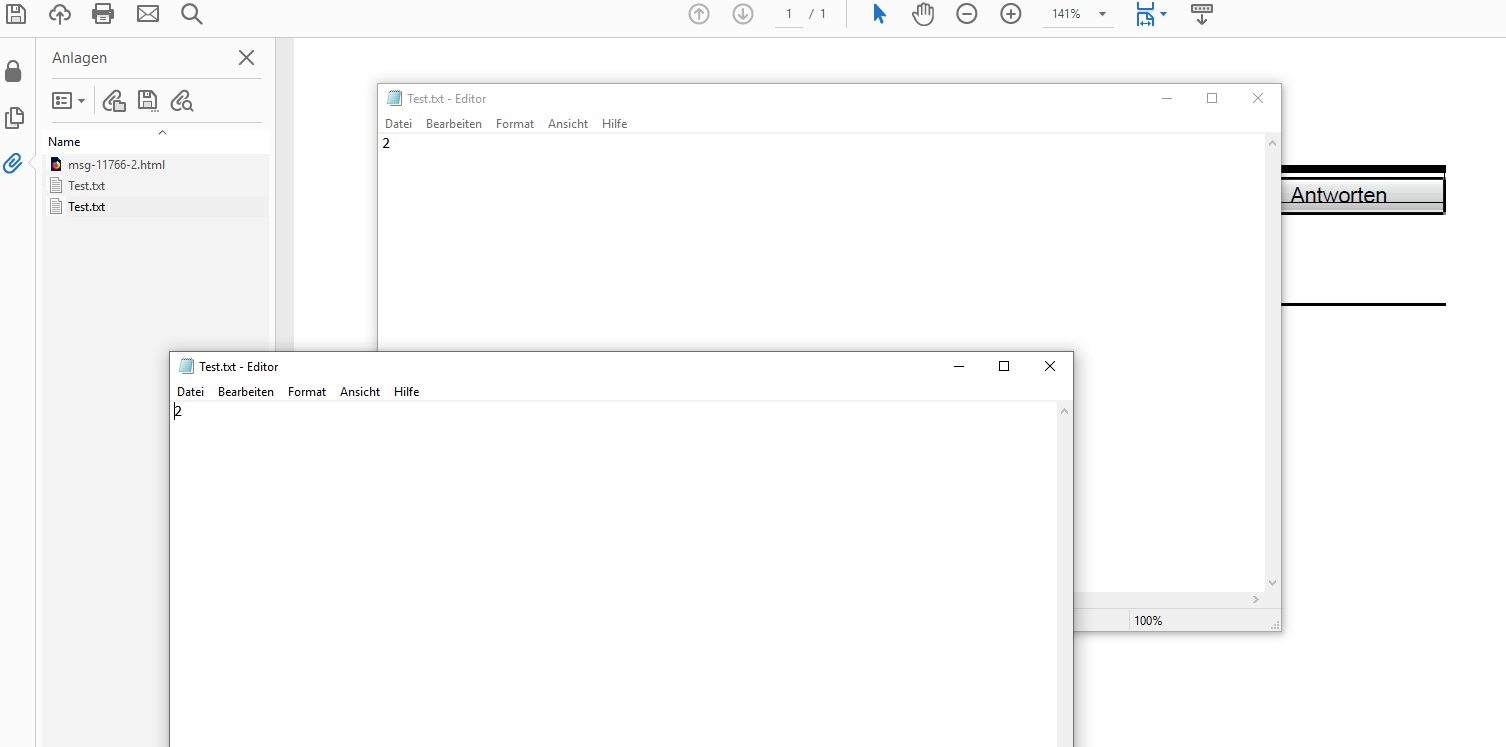This screenshot has width=1506, height=747.
Task: Close the Anlagen panel
Action: [x=246, y=58]
